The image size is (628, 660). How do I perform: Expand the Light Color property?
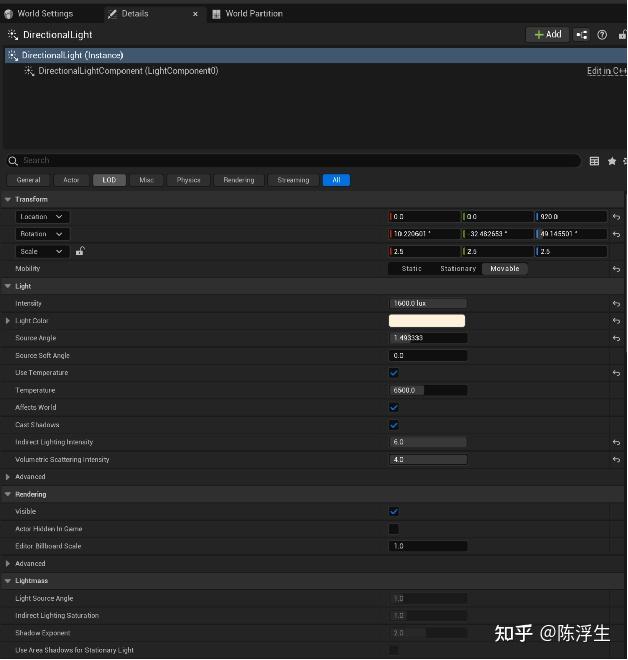tap(8, 321)
